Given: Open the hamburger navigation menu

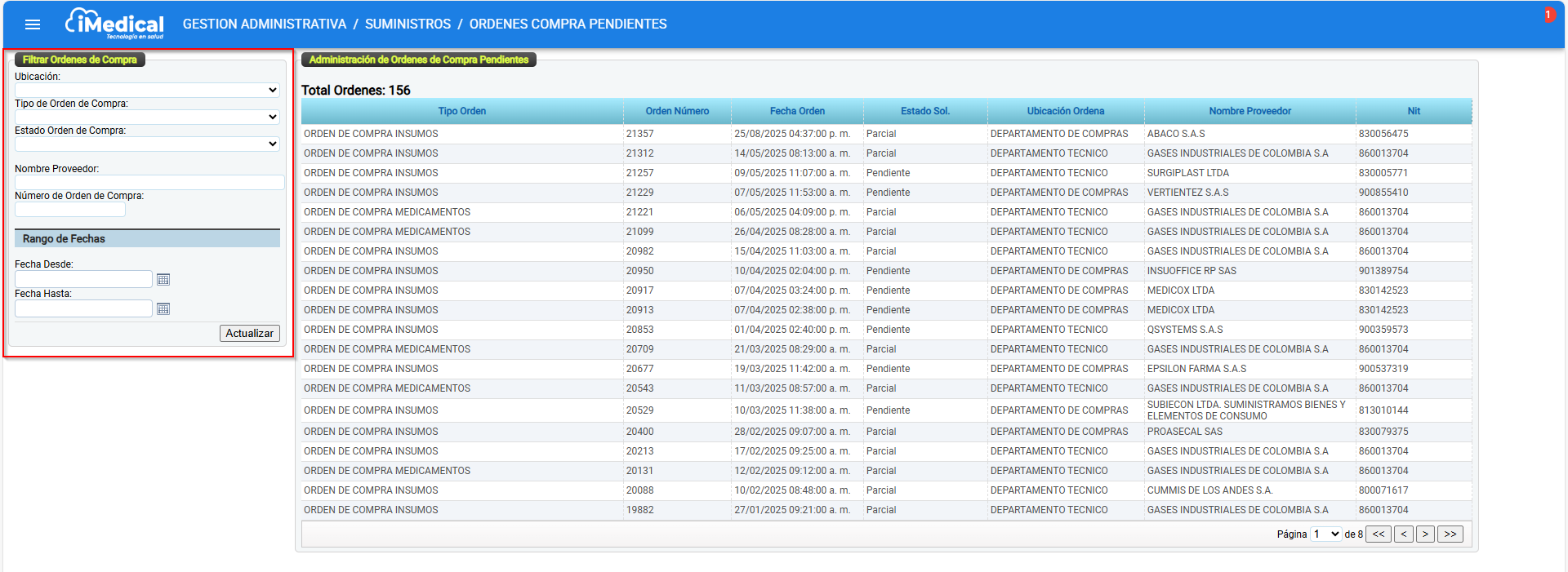Looking at the screenshot, I should tap(33, 24).
